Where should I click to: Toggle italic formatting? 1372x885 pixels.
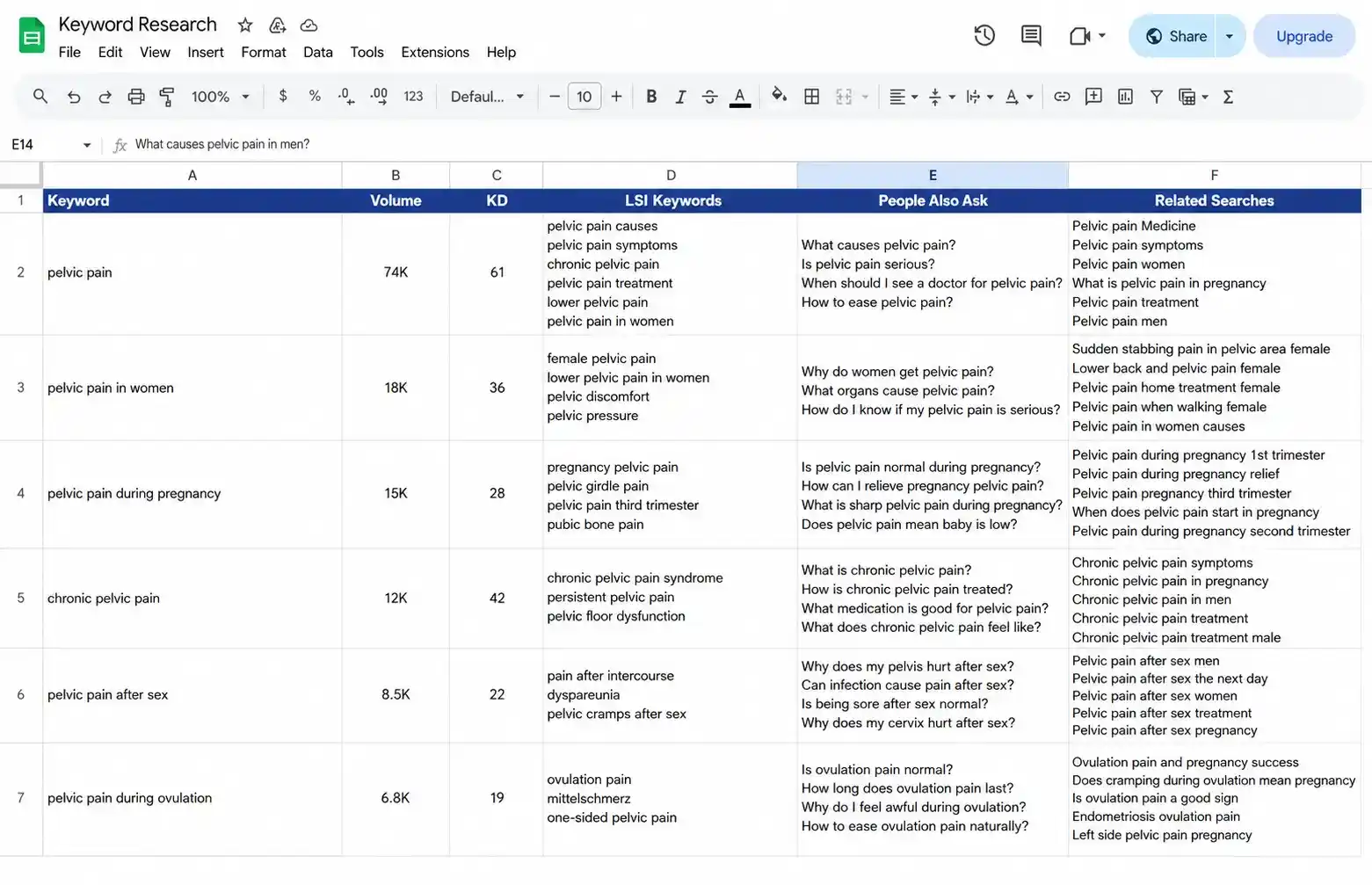point(680,97)
